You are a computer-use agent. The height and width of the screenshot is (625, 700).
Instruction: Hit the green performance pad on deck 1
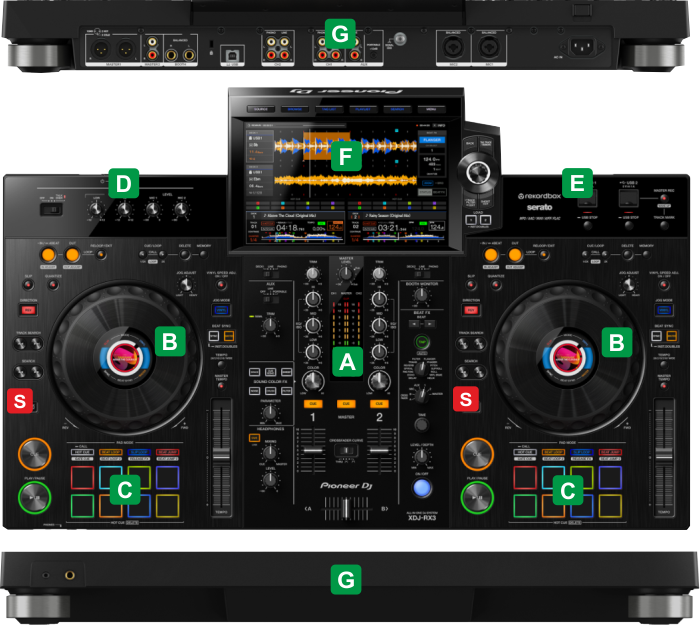(x=83, y=506)
